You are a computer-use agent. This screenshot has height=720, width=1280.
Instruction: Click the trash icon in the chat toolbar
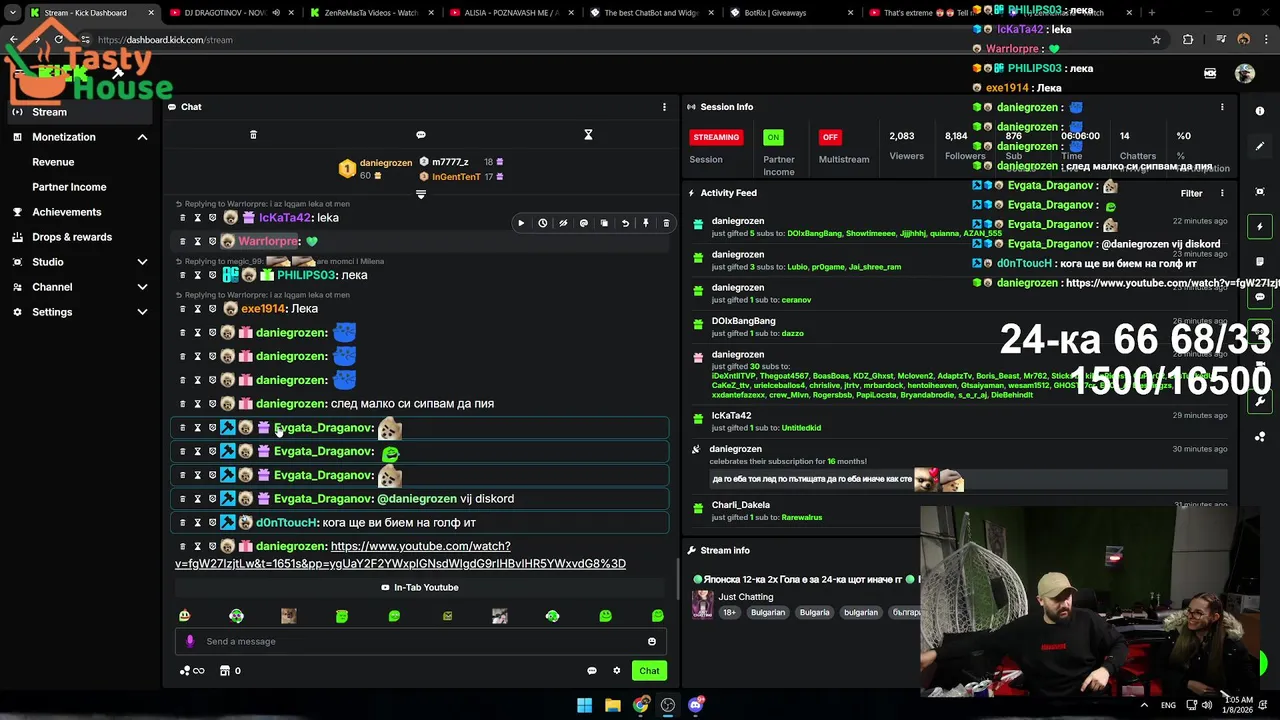coord(253,135)
